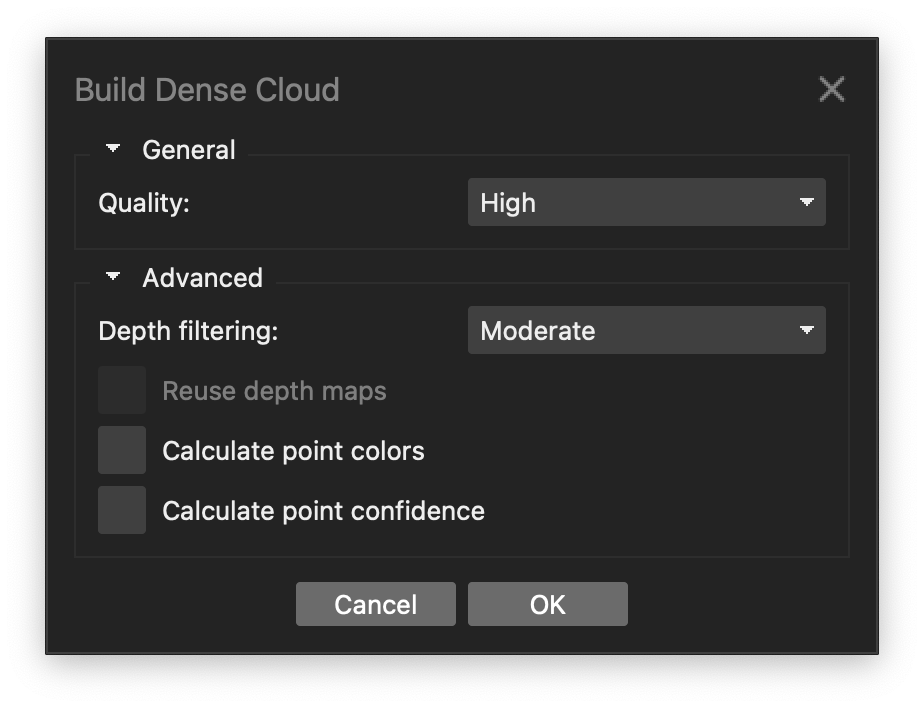Image resolution: width=924 pixels, height=708 pixels.
Task: Close the Build Dense Cloud dialog
Action: coord(831,90)
